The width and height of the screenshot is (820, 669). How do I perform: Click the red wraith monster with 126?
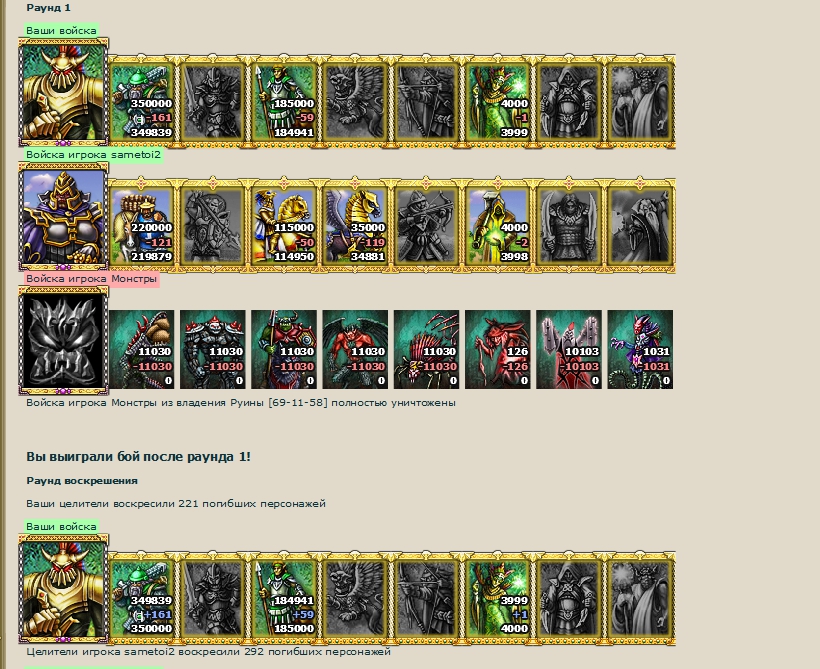click(x=497, y=349)
